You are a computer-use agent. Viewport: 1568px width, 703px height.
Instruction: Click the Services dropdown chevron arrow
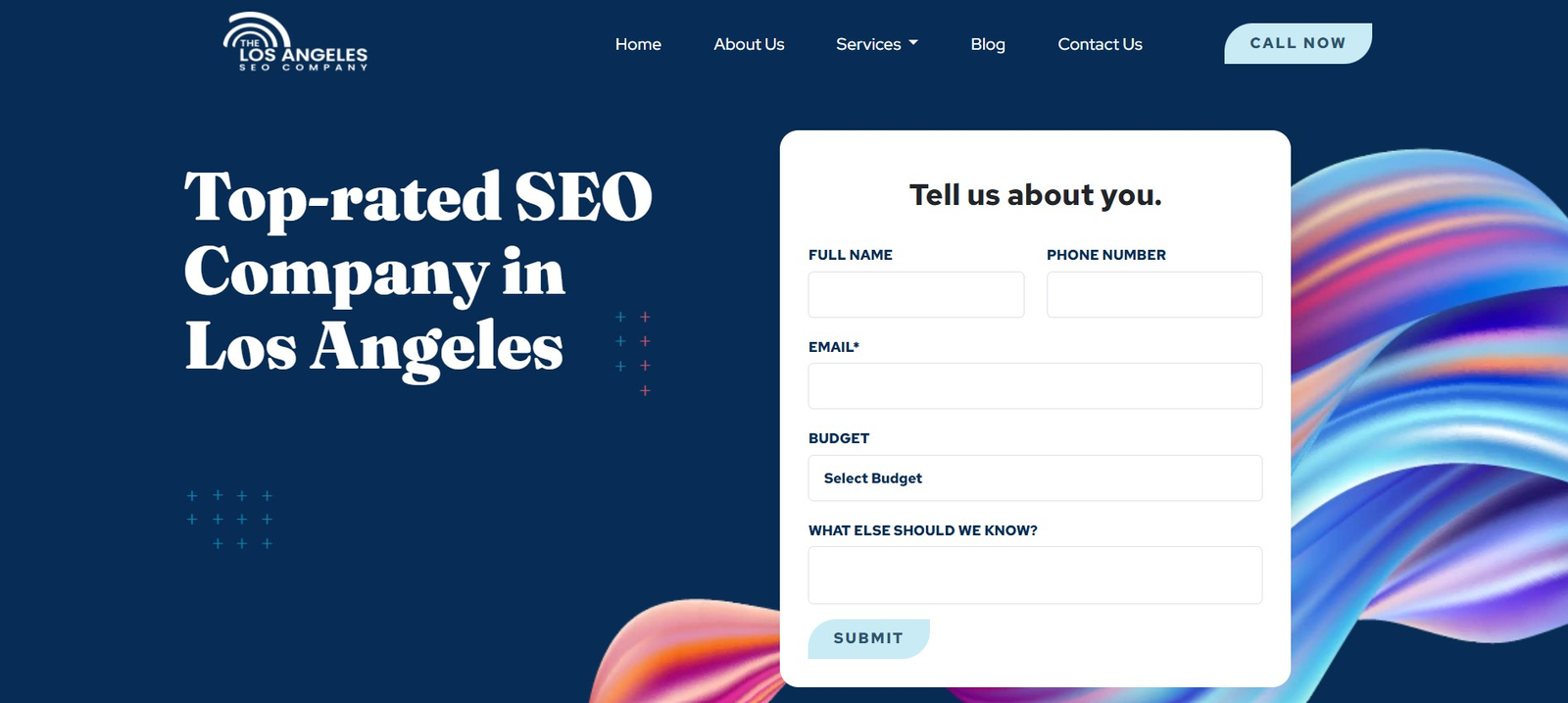point(913,42)
